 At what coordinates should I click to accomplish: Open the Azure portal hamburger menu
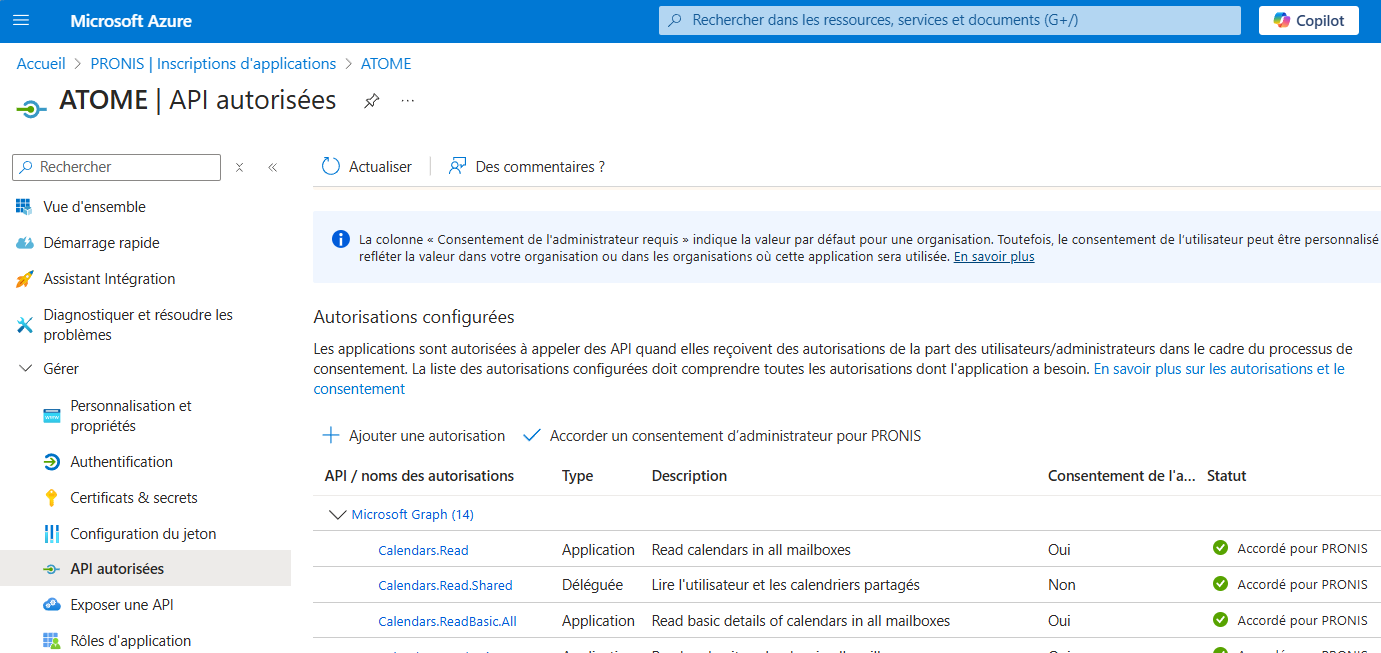point(22,21)
